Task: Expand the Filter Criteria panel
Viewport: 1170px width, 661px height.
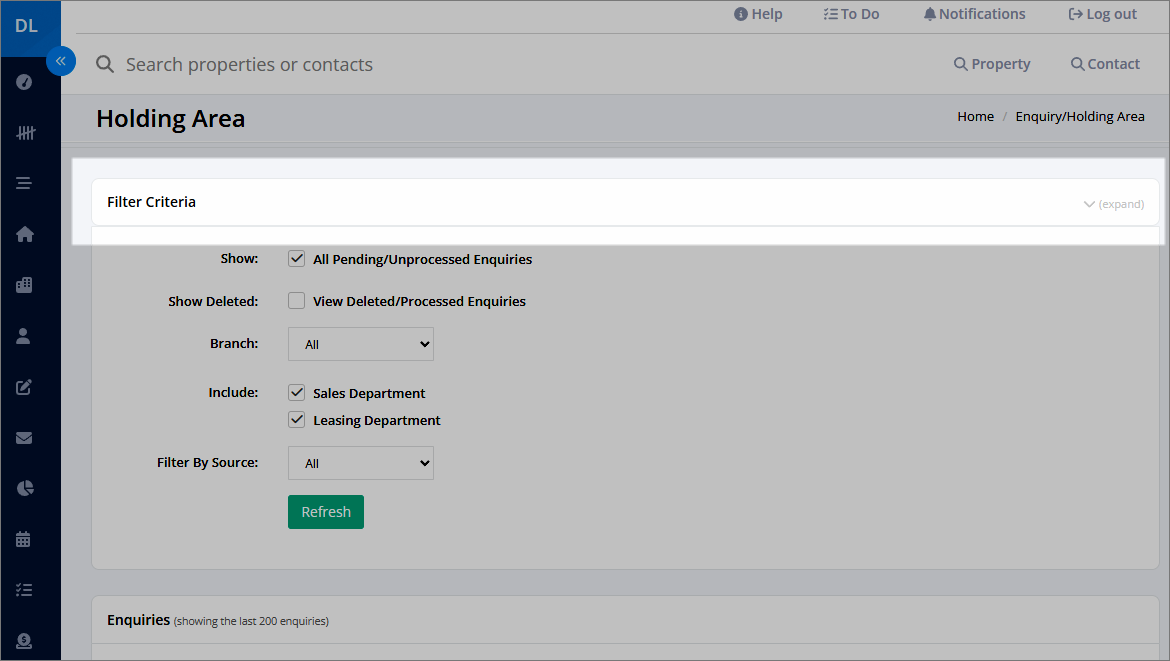Action: tap(1113, 204)
